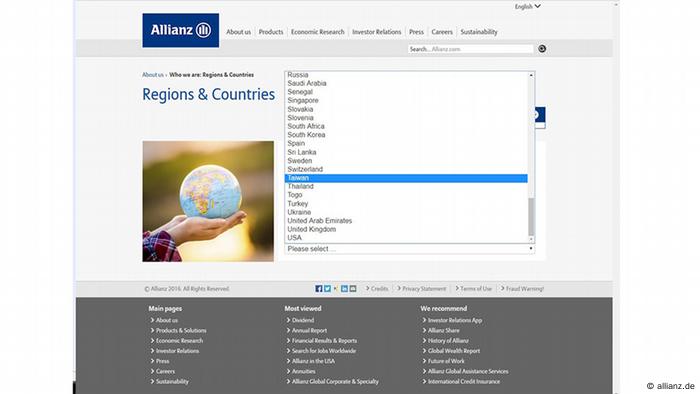Select United Arab Emirates in the list
The height and width of the screenshot is (394, 700).
coord(406,221)
